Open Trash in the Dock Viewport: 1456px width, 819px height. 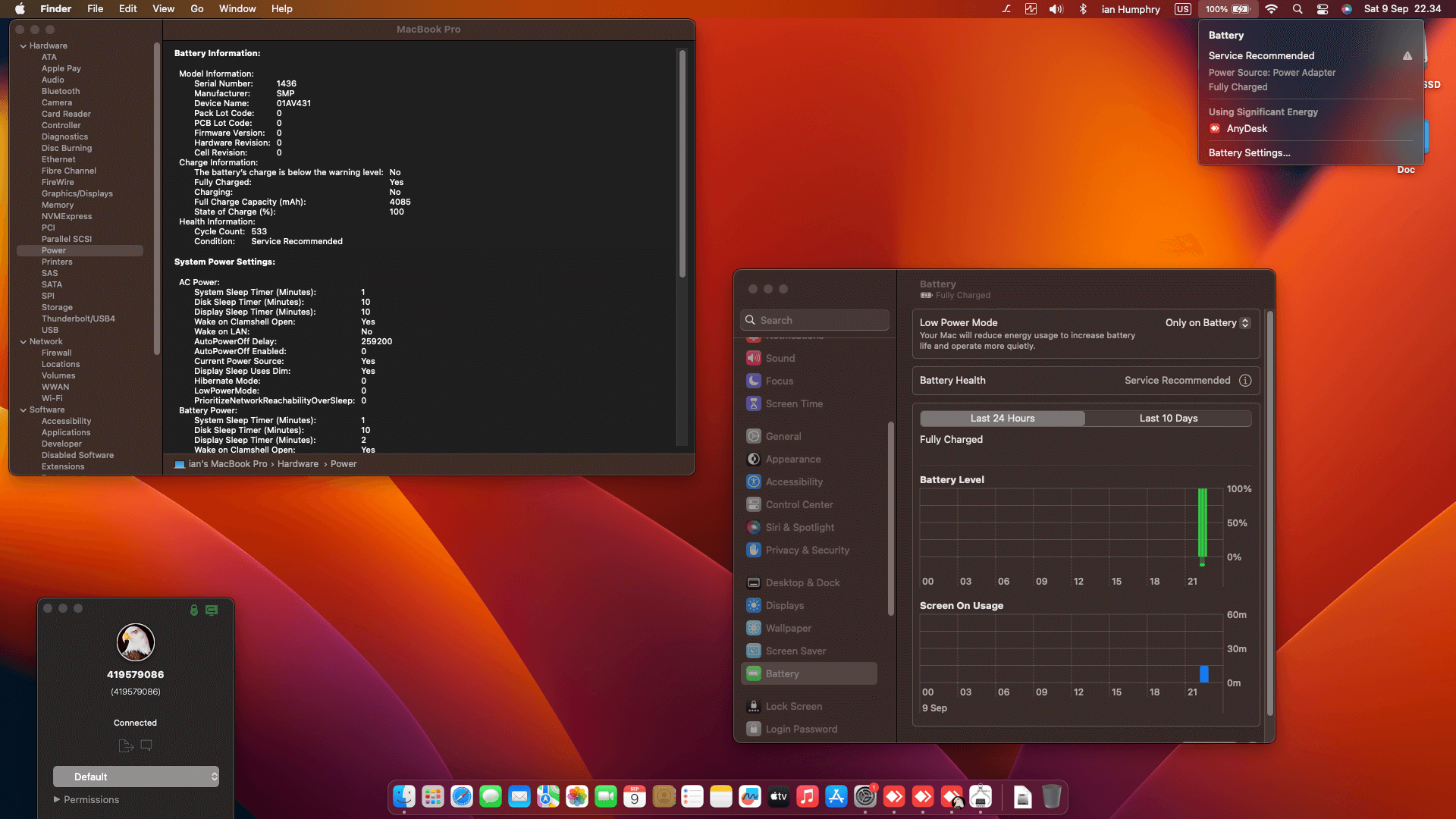(x=1051, y=796)
